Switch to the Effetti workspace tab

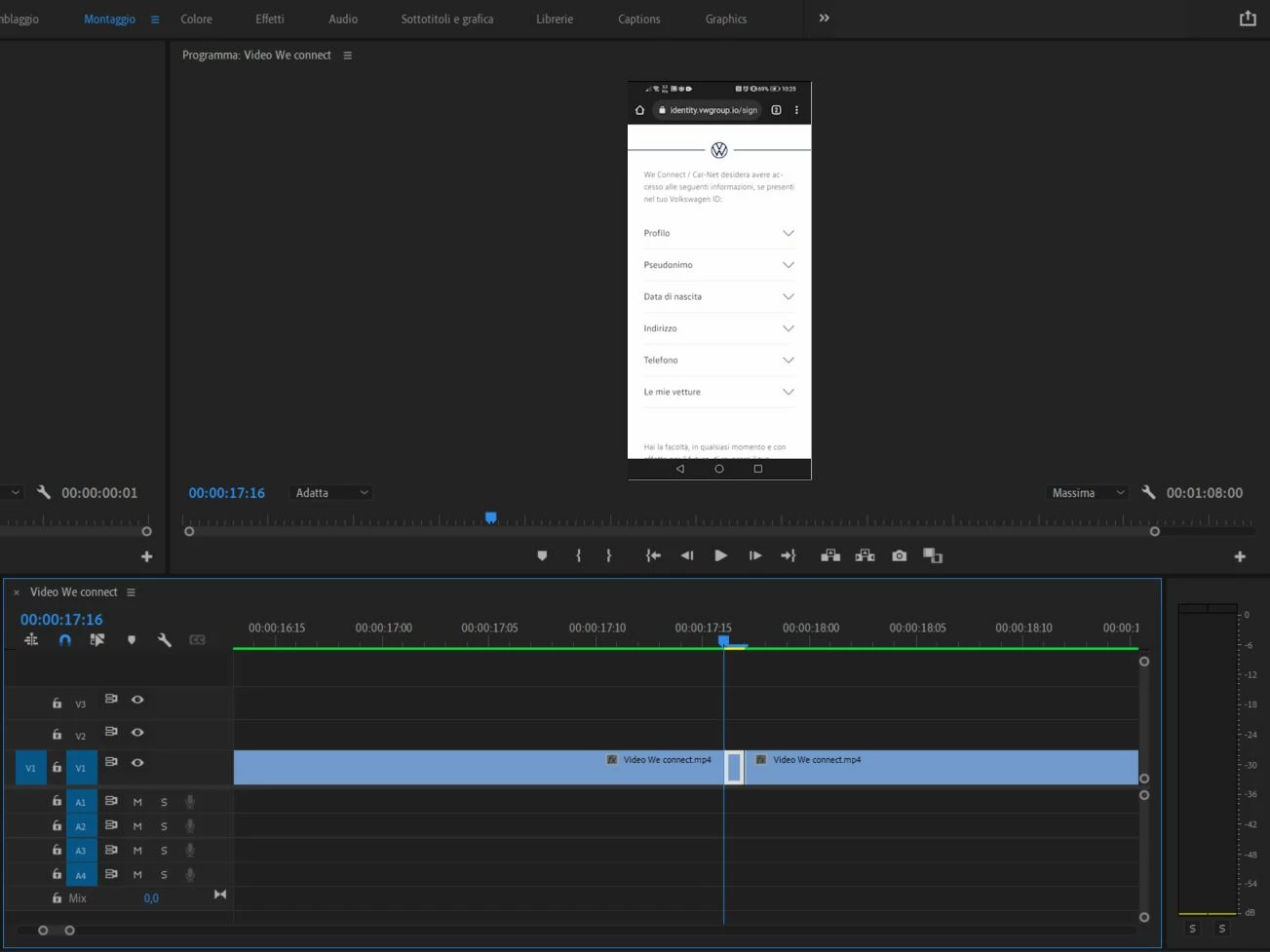pos(270,19)
